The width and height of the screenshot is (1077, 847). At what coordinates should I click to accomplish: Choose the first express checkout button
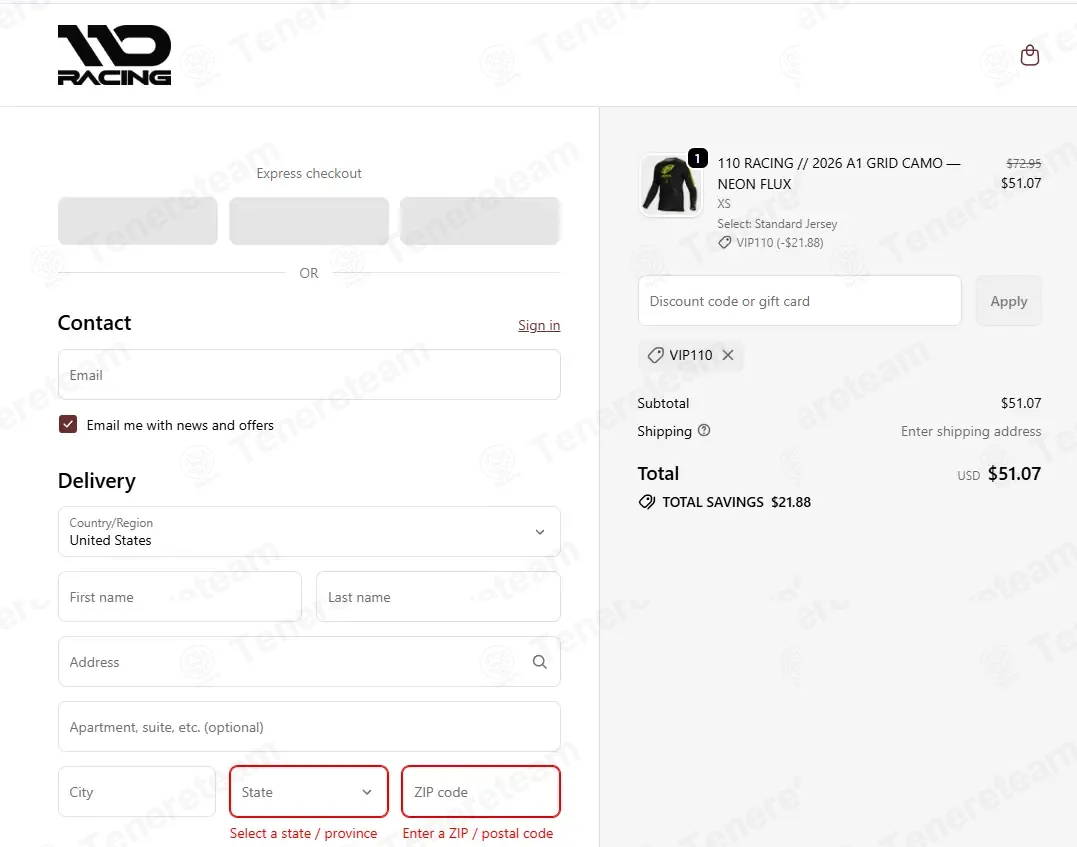tap(138, 221)
